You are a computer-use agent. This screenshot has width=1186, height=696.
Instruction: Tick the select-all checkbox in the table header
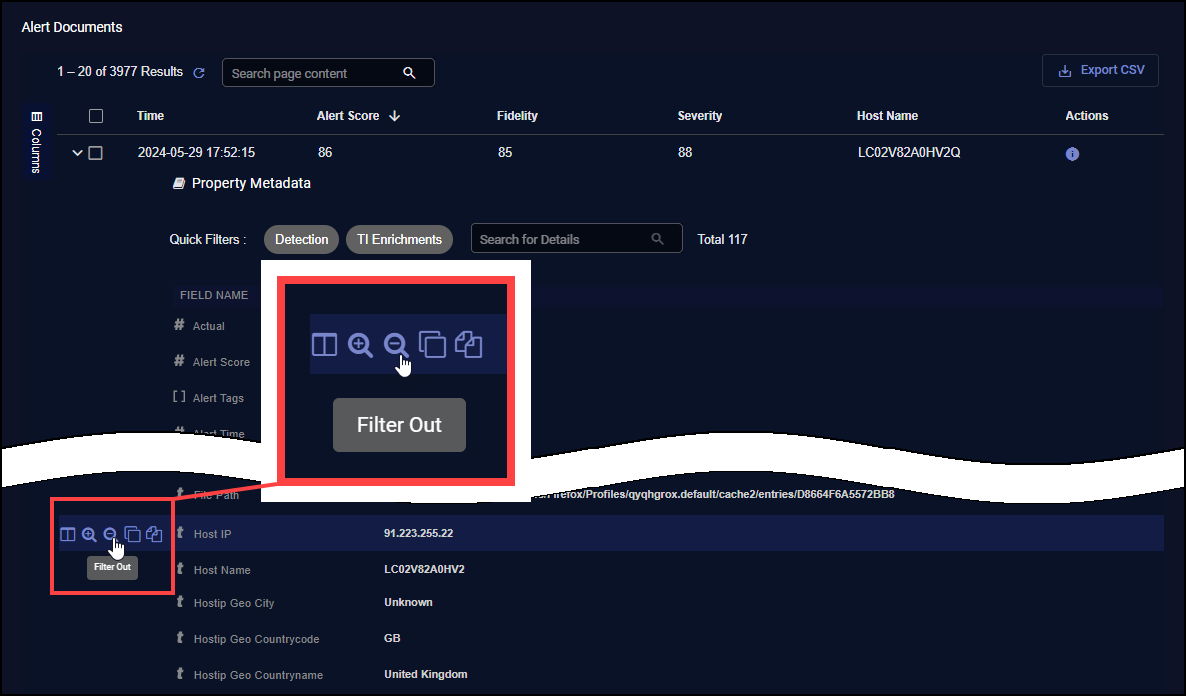96,116
